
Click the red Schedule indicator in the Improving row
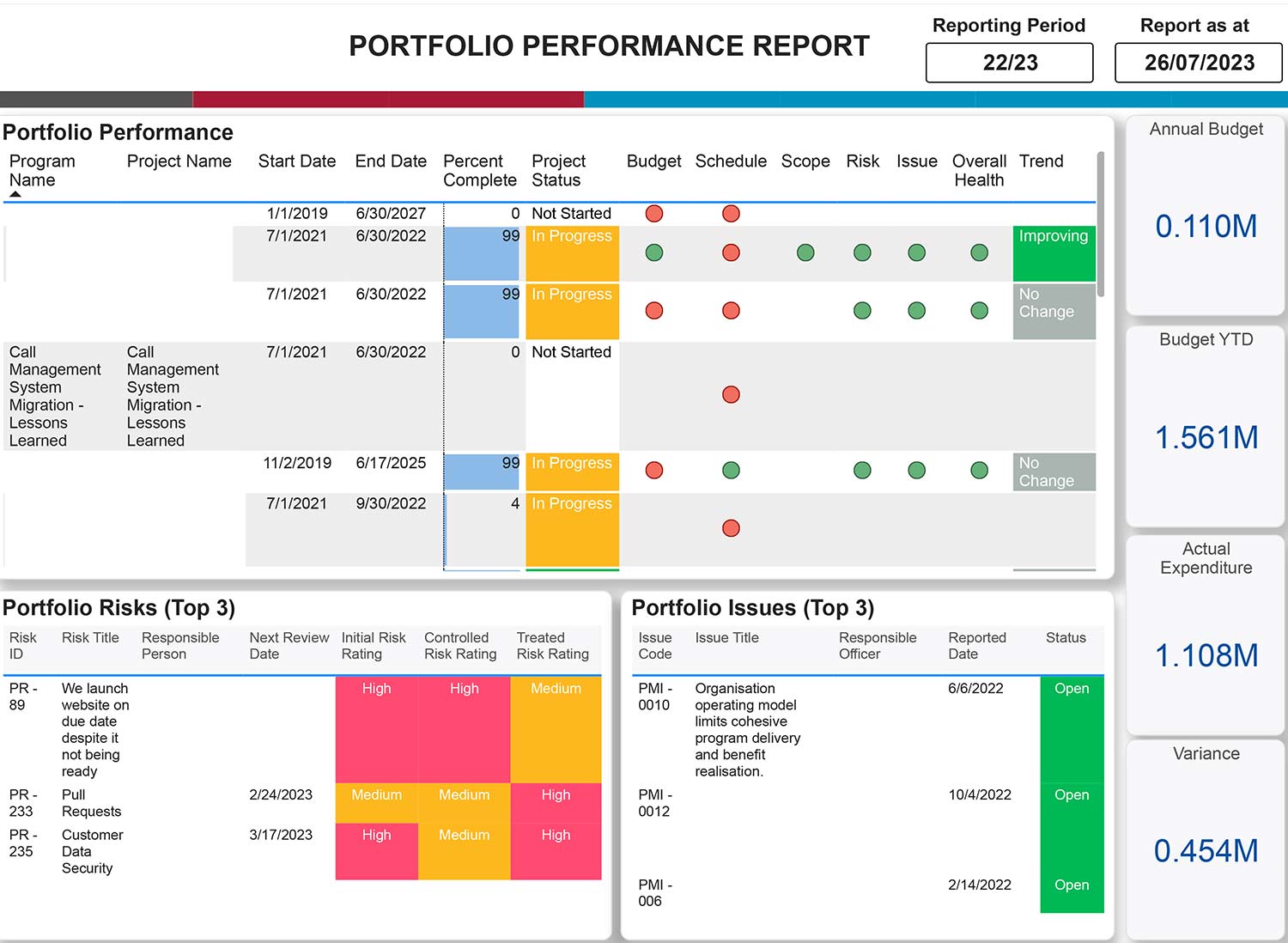pyautogui.click(x=731, y=252)
